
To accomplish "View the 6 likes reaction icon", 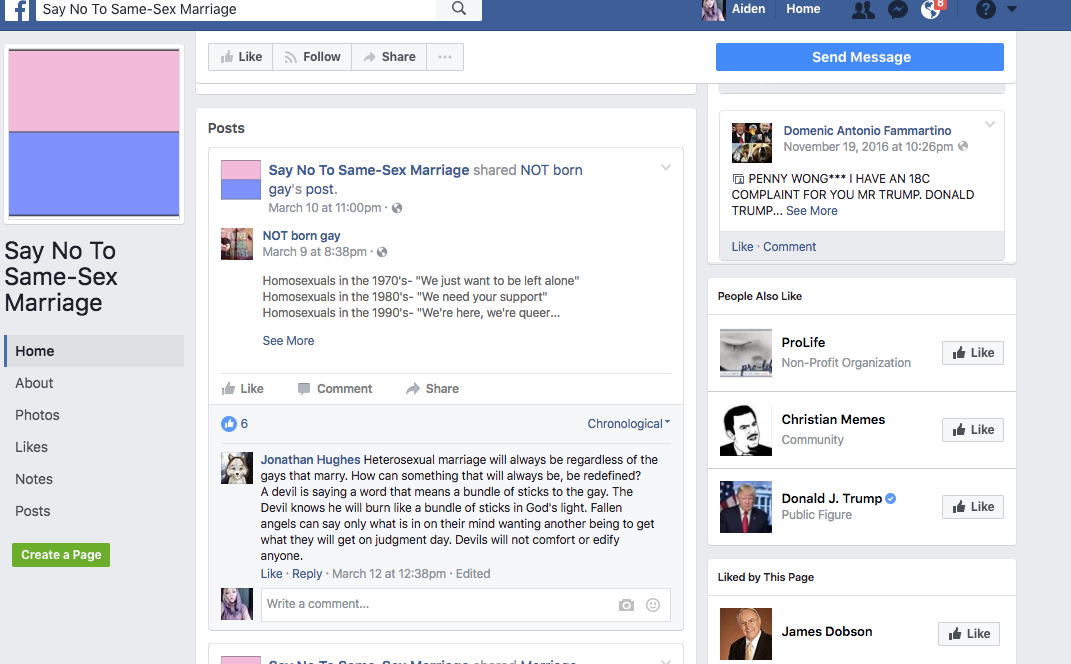I will [x=229, y=424].
